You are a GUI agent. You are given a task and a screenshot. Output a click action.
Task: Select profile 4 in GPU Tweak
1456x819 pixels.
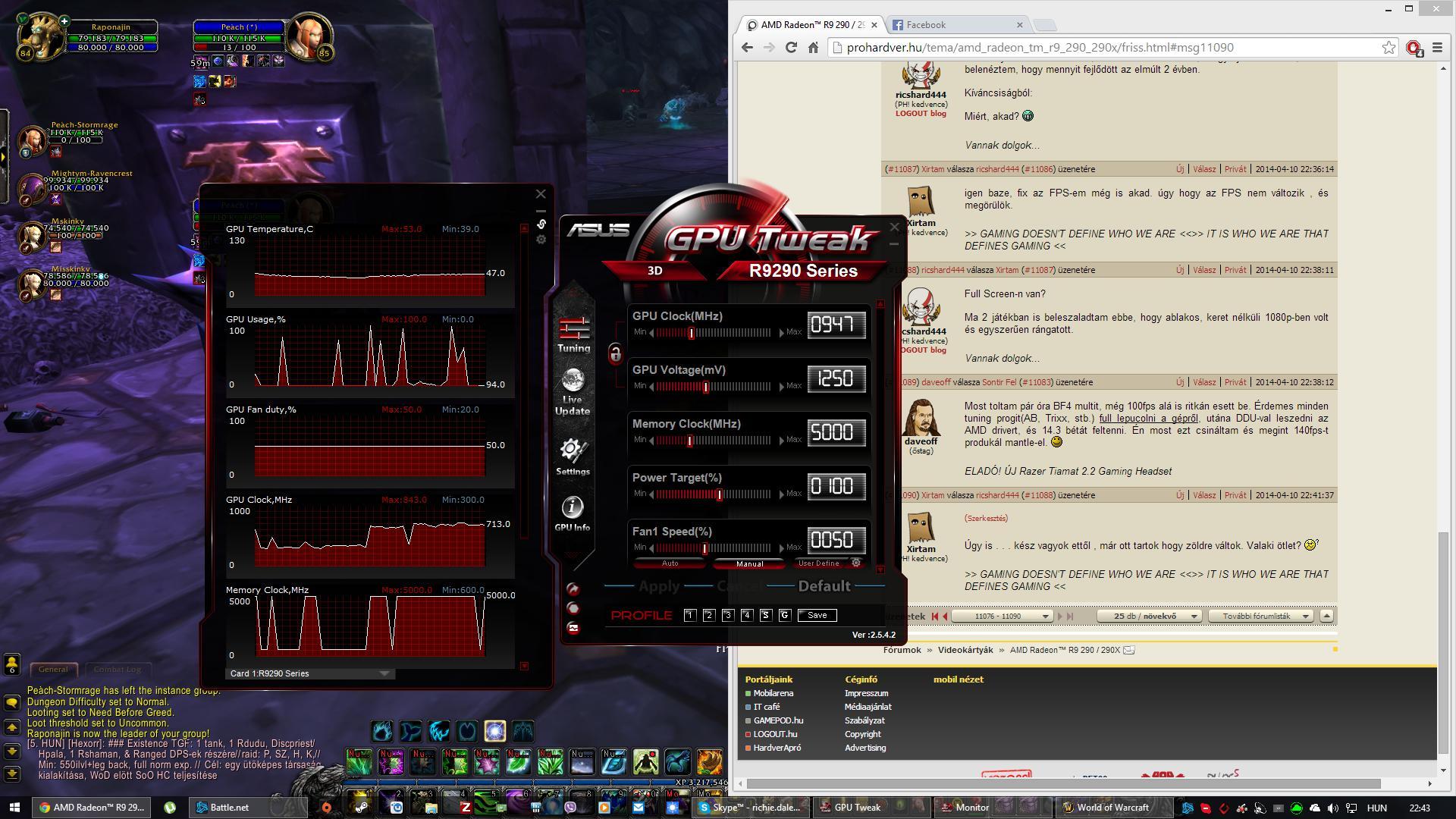(x=747, y=615)
